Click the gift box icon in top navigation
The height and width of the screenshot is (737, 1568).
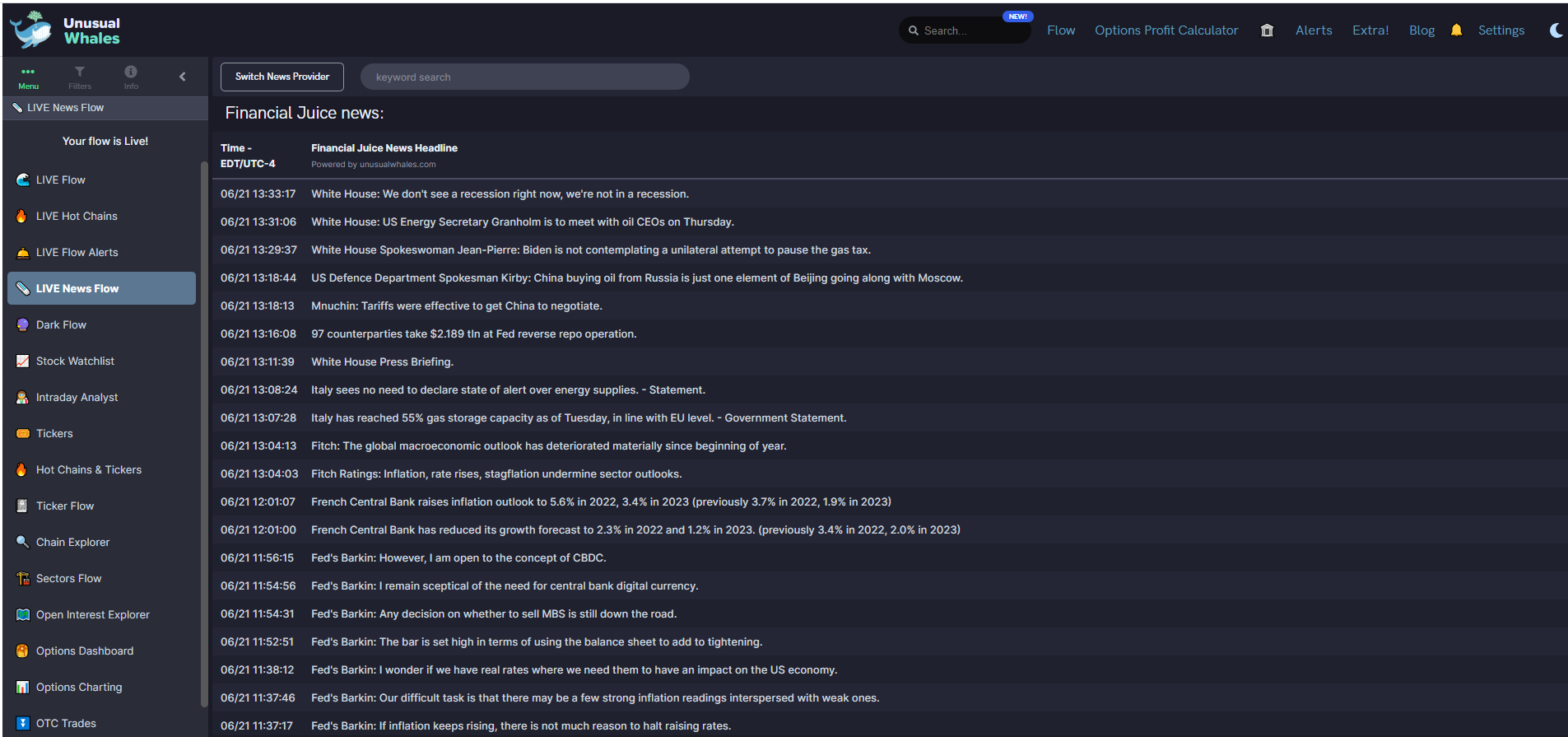(x=1267, y=30)
